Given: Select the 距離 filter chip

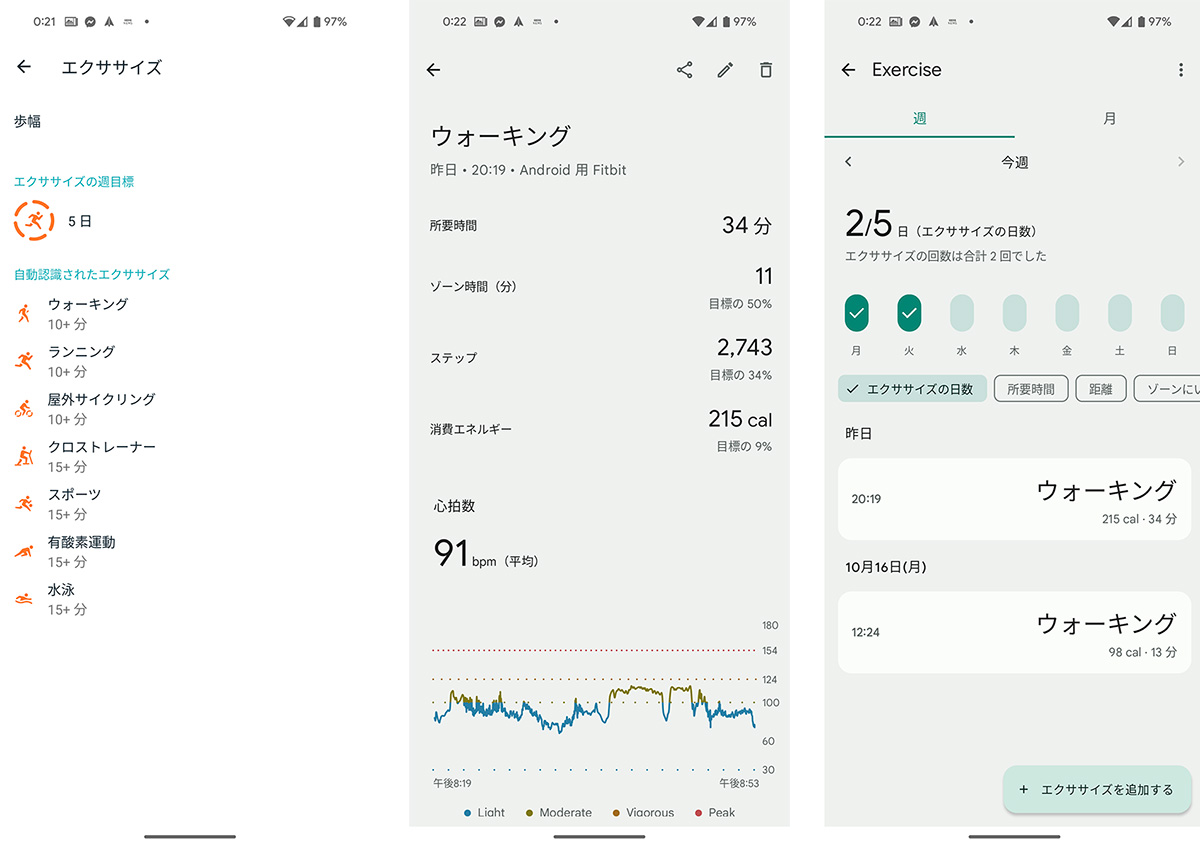Looking at the screenshot, I should (1100, 389).
